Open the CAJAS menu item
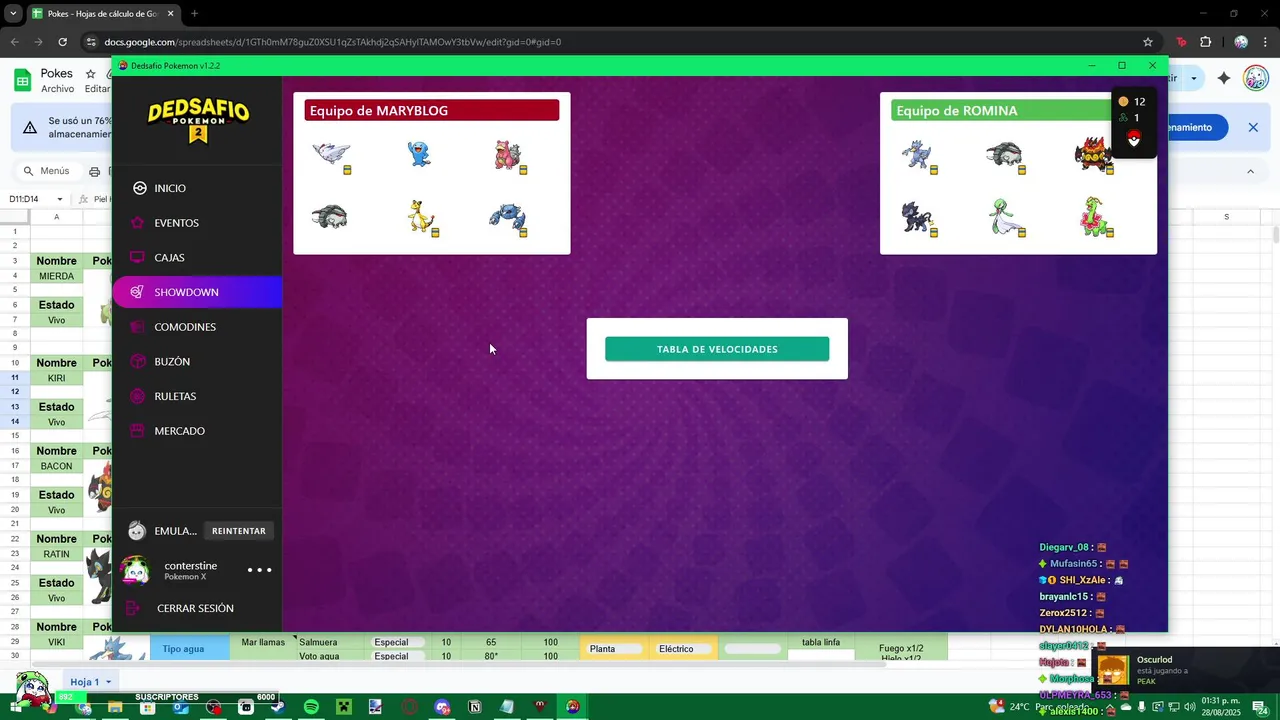Image resolution: width=1280 pixels, height=720 pixels. 197,257
